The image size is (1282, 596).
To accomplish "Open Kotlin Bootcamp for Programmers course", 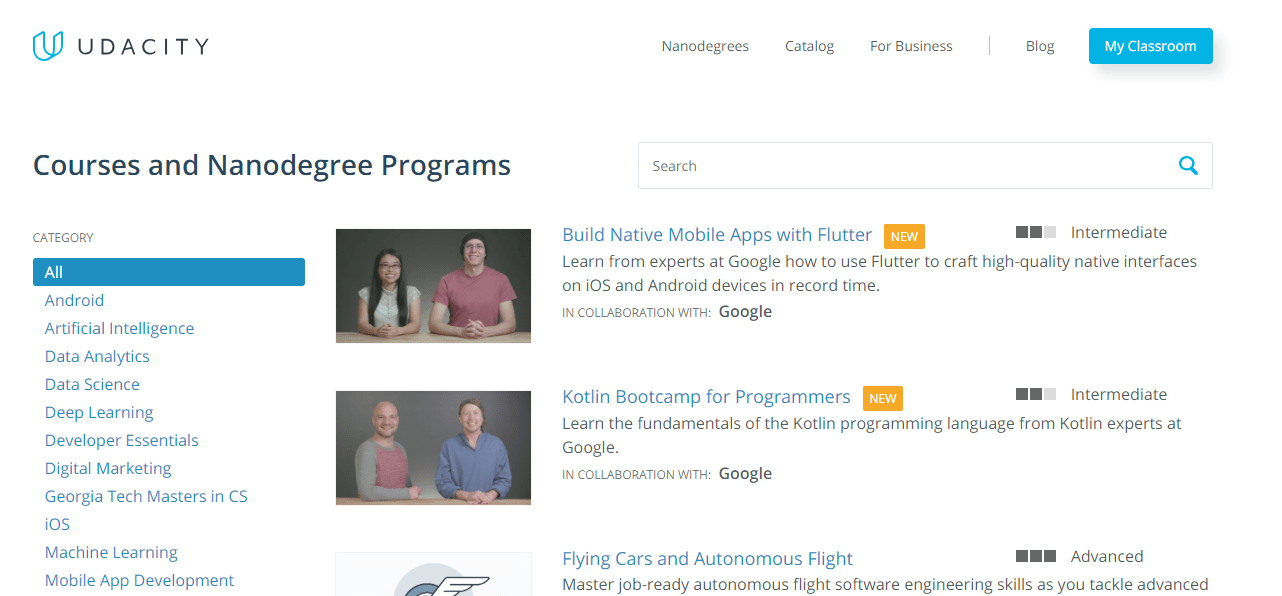I will pos(706,397).
